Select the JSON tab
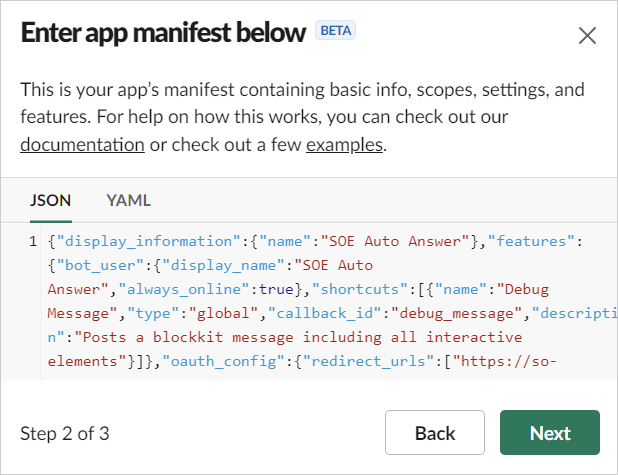618x475 pixels. click(50, 200)
